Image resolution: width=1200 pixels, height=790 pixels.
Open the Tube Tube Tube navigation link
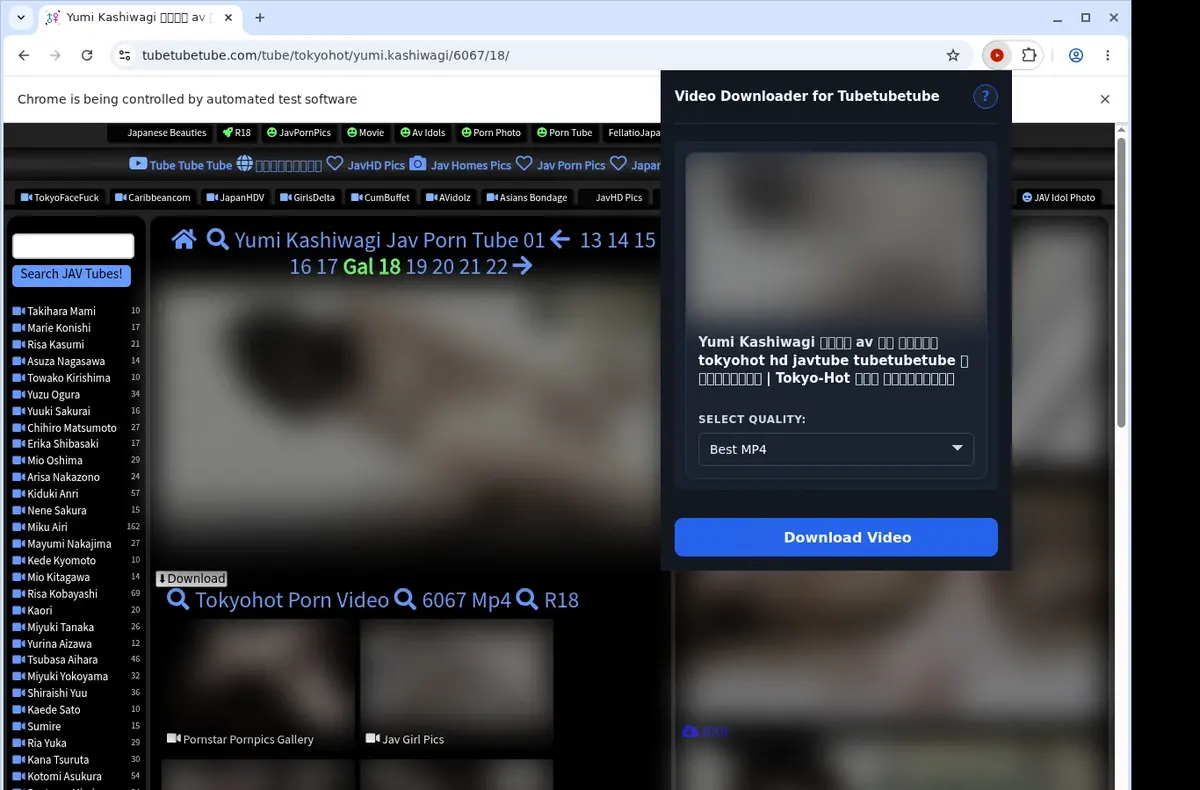181,165
